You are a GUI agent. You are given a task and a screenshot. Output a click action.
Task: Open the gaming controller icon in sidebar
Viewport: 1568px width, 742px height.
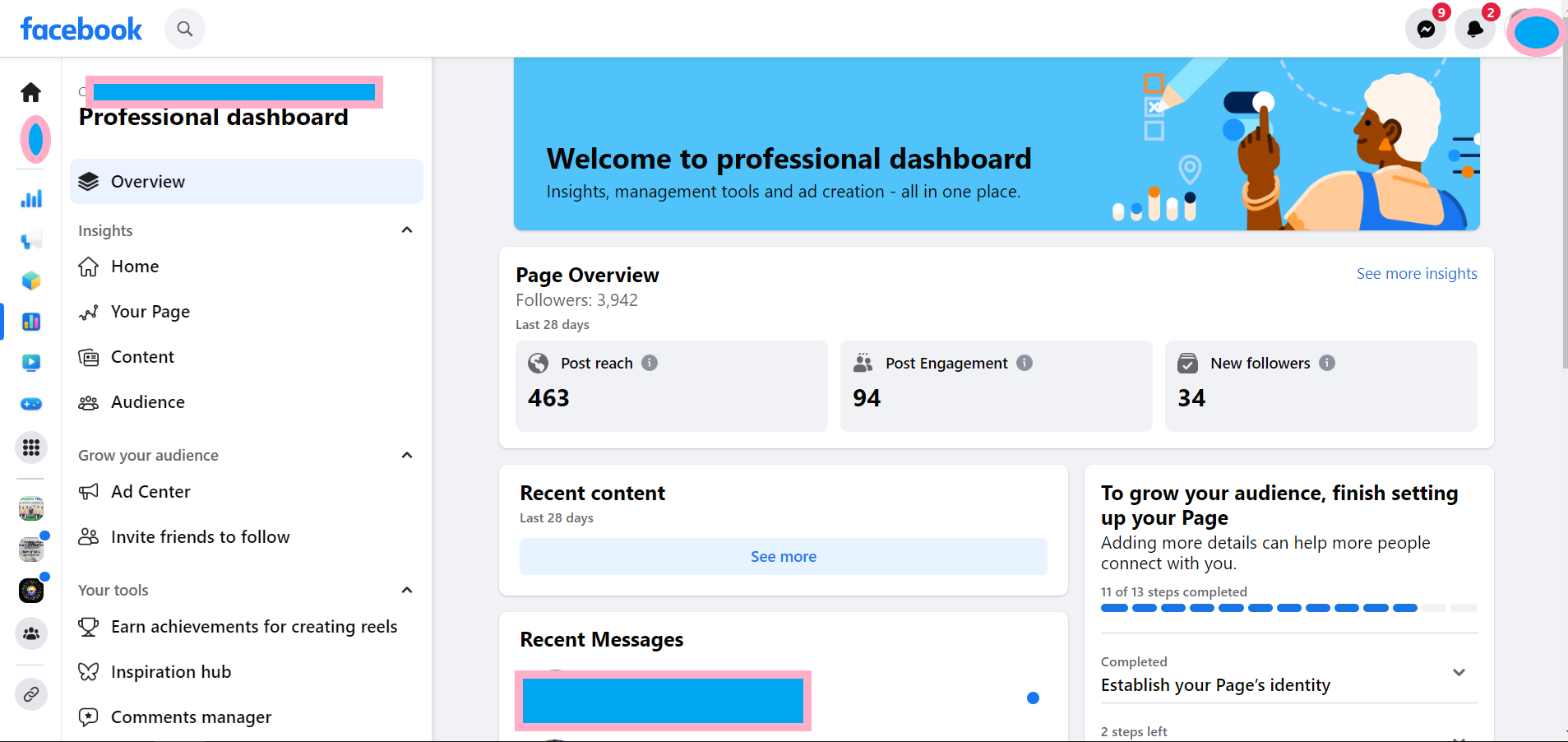pos(31,404)
